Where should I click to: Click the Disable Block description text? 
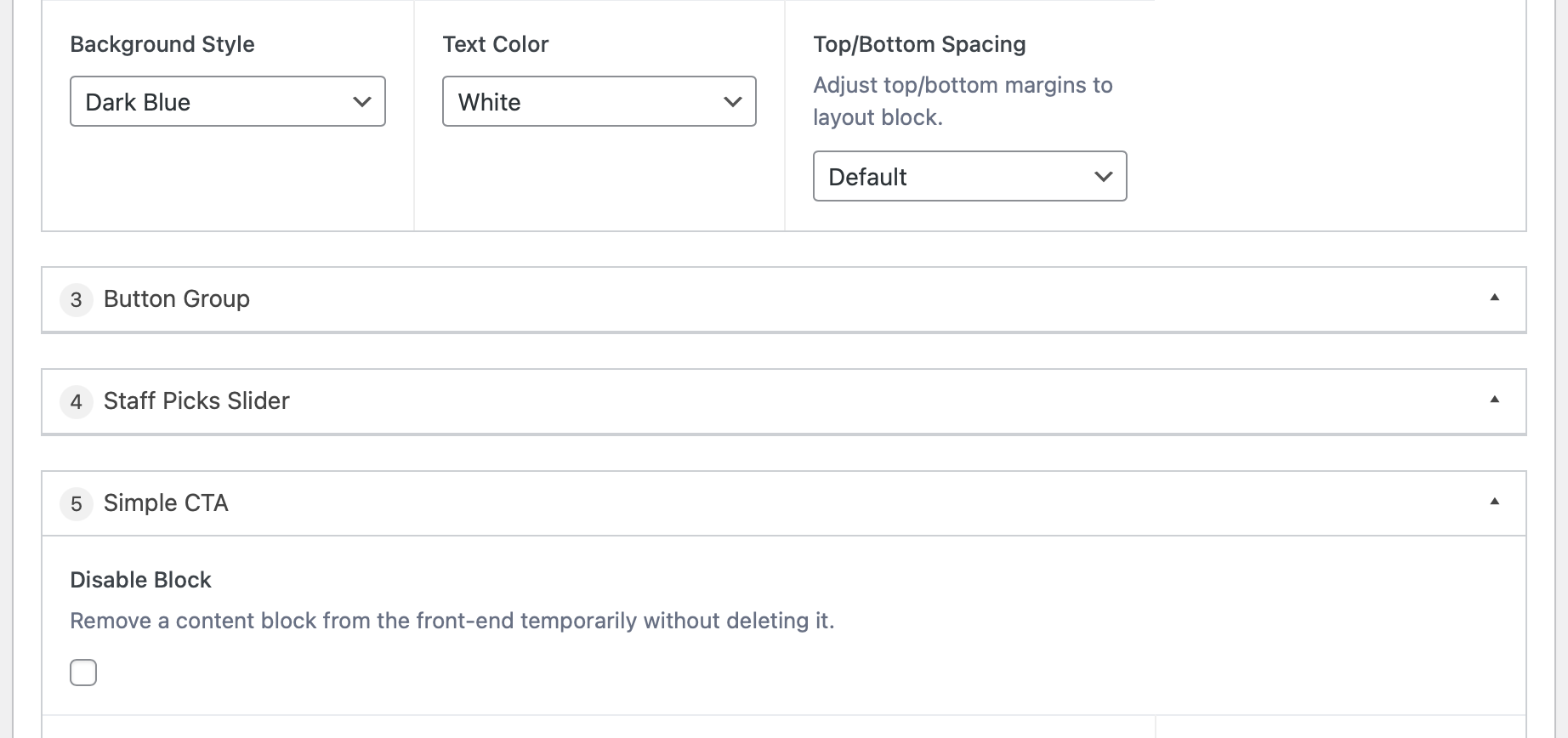click(452, 621)
